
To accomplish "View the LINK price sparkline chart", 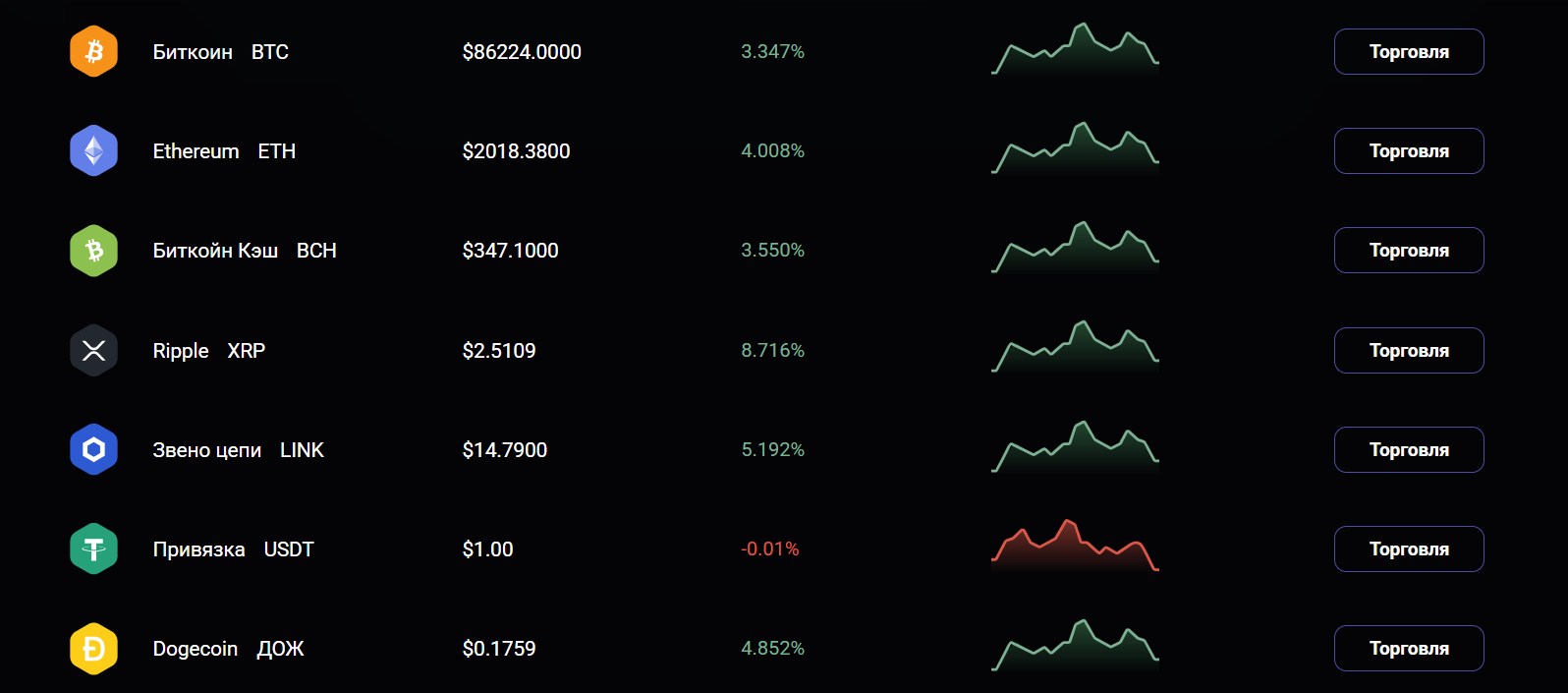I will (1075, 447).
